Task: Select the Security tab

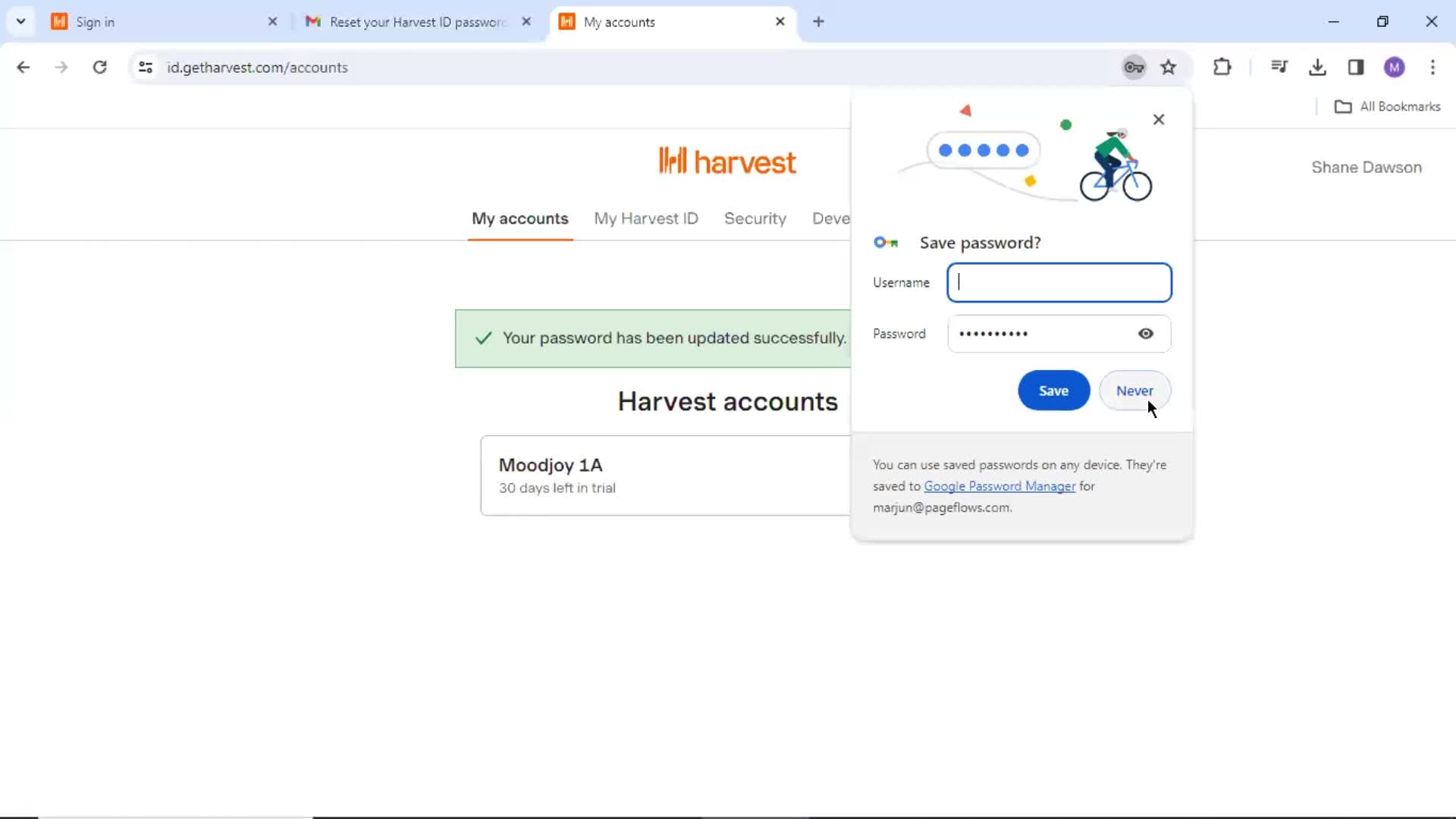Action: click(x=756, y=218)
